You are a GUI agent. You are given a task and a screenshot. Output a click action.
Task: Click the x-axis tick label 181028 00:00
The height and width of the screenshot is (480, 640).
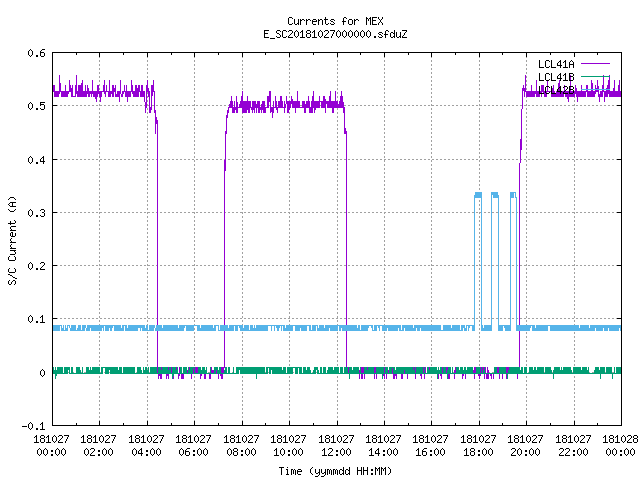[620, 446]
